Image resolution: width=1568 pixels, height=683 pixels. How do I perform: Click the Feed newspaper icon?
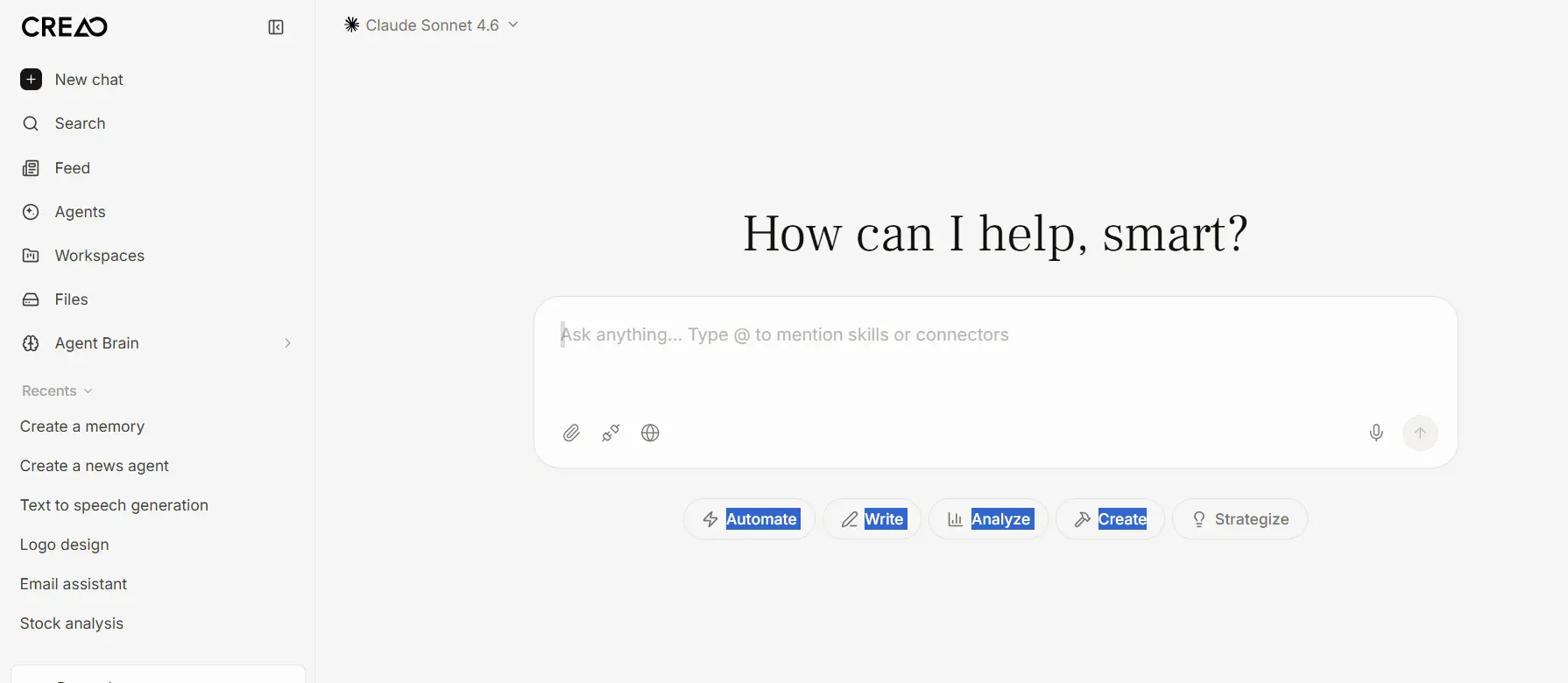[31, 168]
